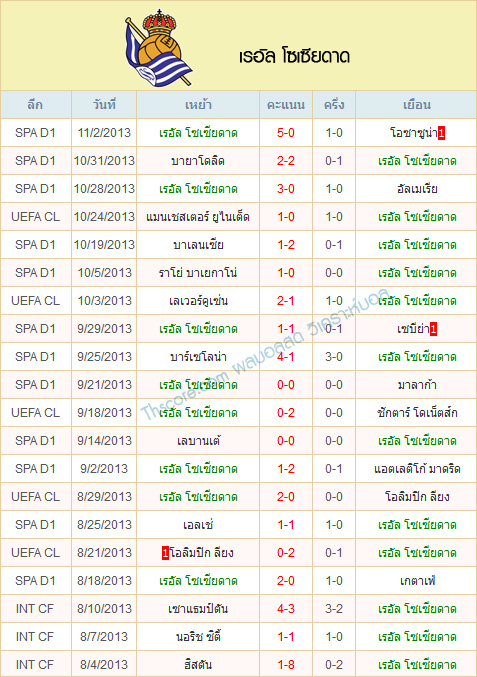Click home เรอัล โซเซียดาด in the 10/28/2013 row
The image size is (477, 677).
pyautogui.click(x=198, y=189)
